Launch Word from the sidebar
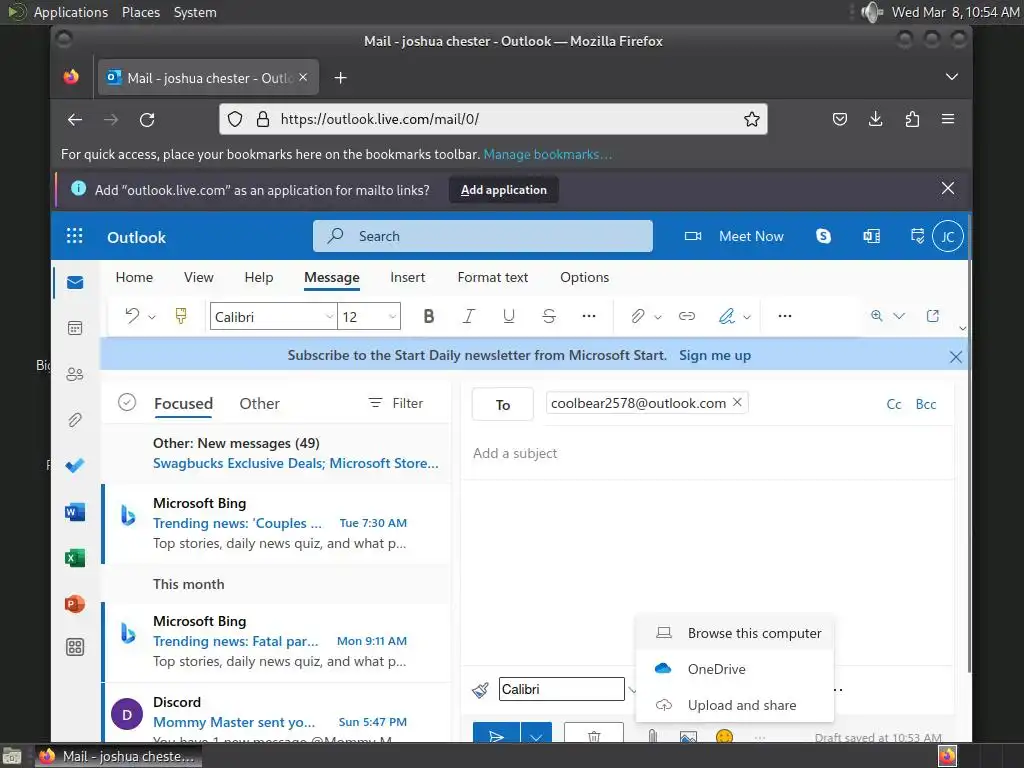1024x768 pixels. [x=75, y=512]
